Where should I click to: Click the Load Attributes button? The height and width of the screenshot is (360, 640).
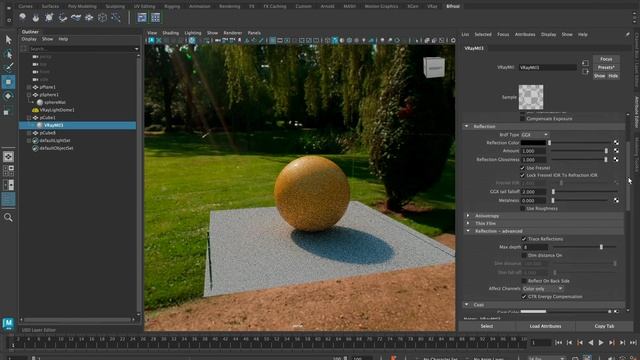[545, 326]
